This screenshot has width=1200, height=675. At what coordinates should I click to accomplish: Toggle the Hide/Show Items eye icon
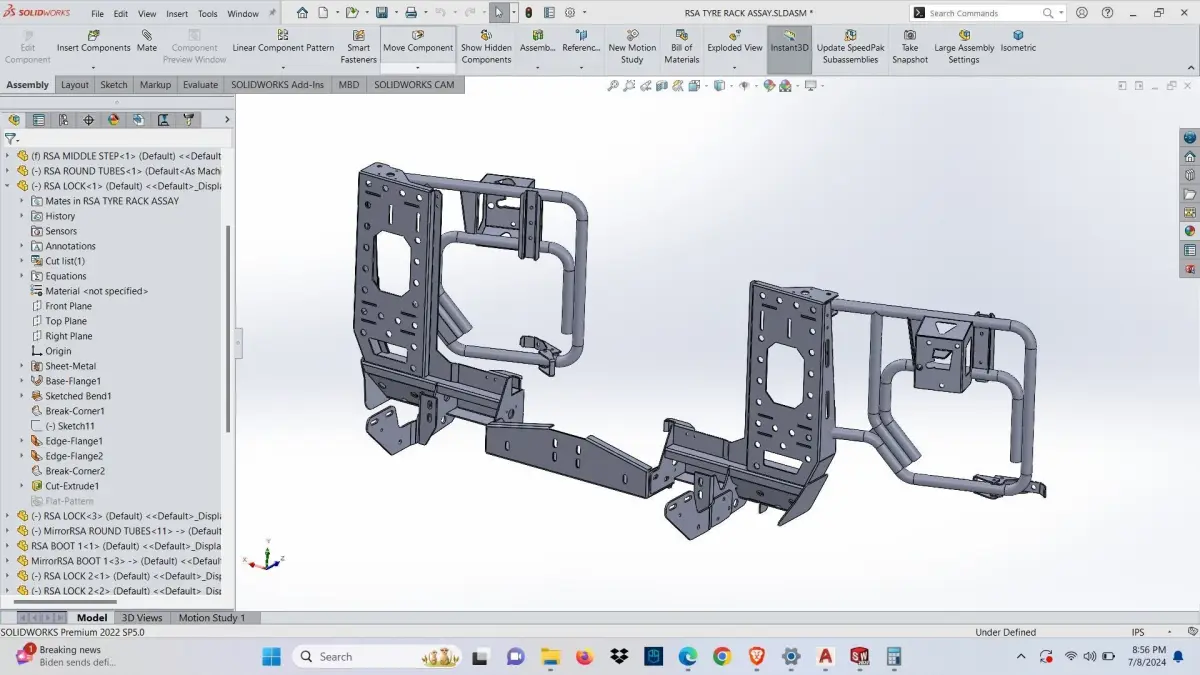coord(744,86)
